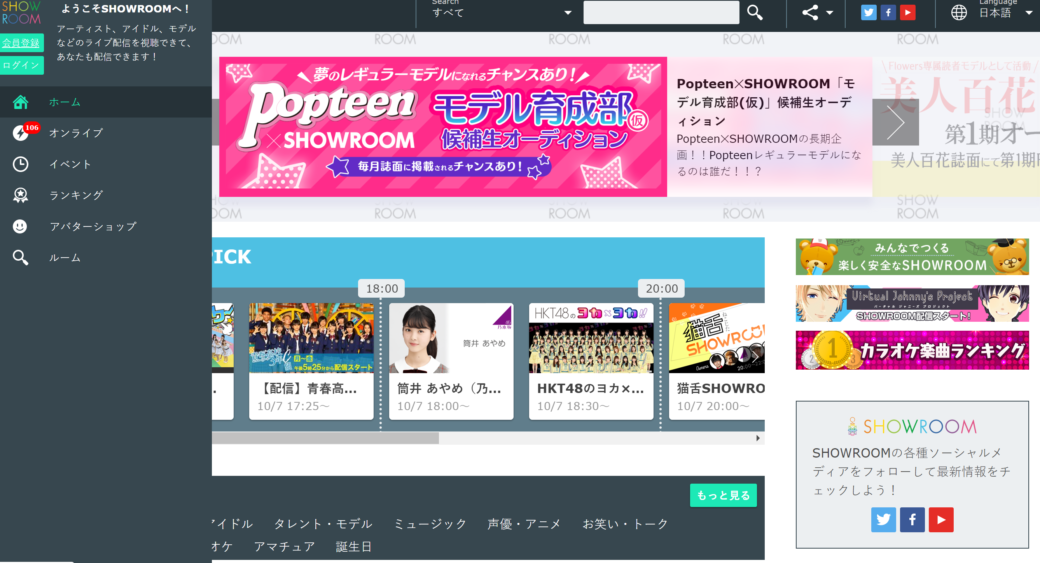Click the clock icon for events
The height and width of the screenshot is (563, 1040).
[x=20, y=164]
